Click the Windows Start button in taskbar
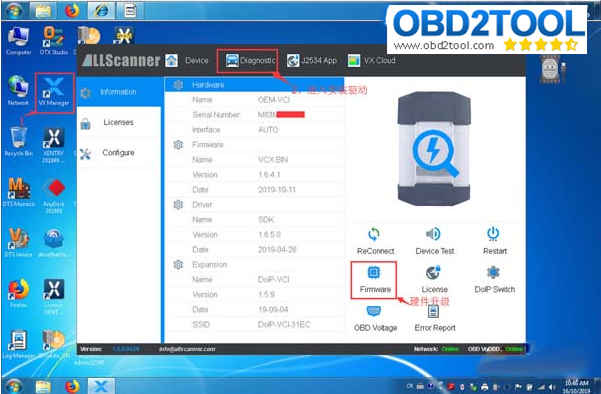 (14, 386)
